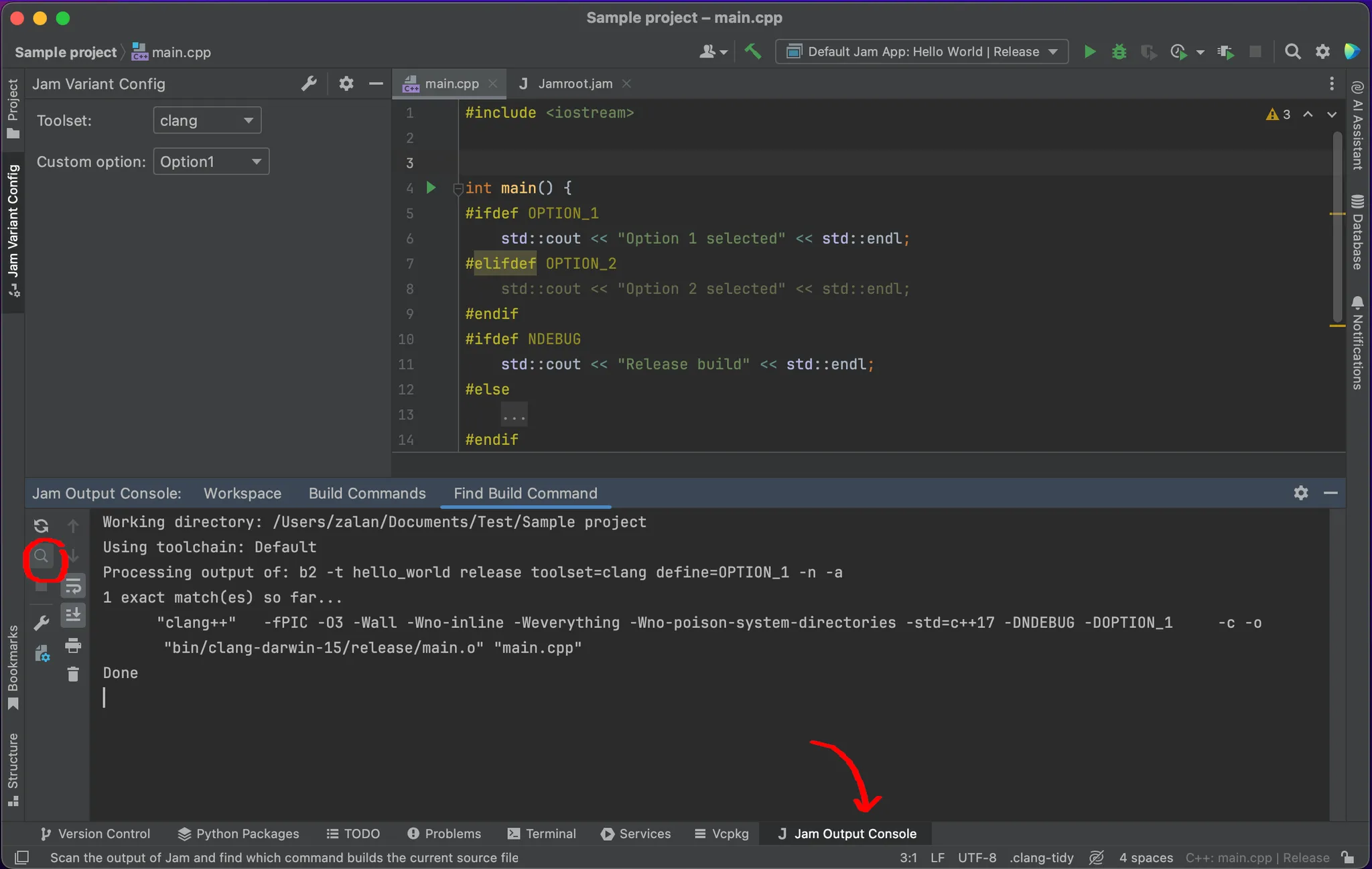Open Jam Output Console gear settings

[1300, 493]
